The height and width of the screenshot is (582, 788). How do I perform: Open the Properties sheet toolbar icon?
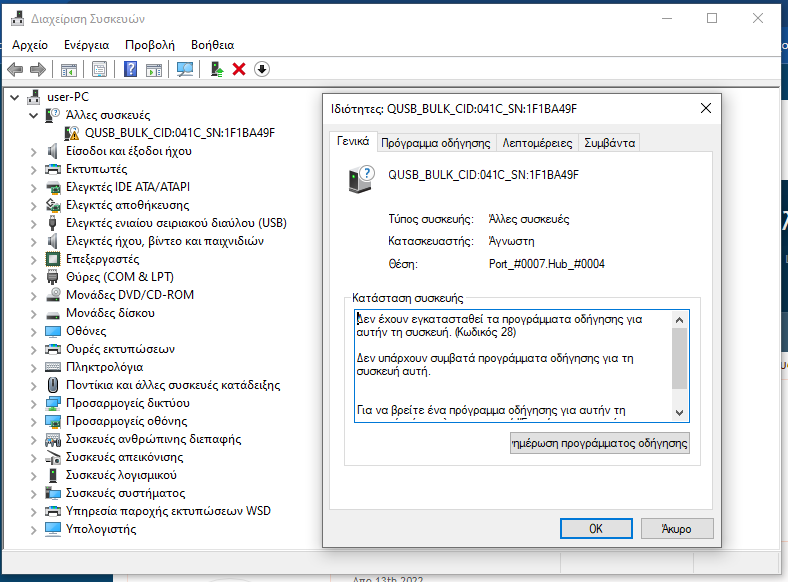[100, 69]
